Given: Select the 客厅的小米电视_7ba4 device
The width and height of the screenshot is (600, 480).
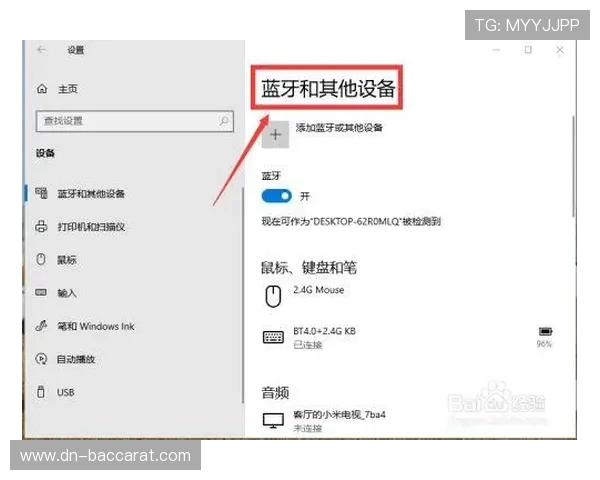Looking at the screenshot, I should [x=339, y=415].
